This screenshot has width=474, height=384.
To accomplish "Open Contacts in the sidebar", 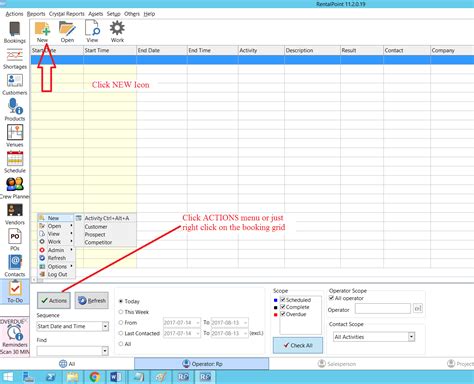I will [15, 266].
